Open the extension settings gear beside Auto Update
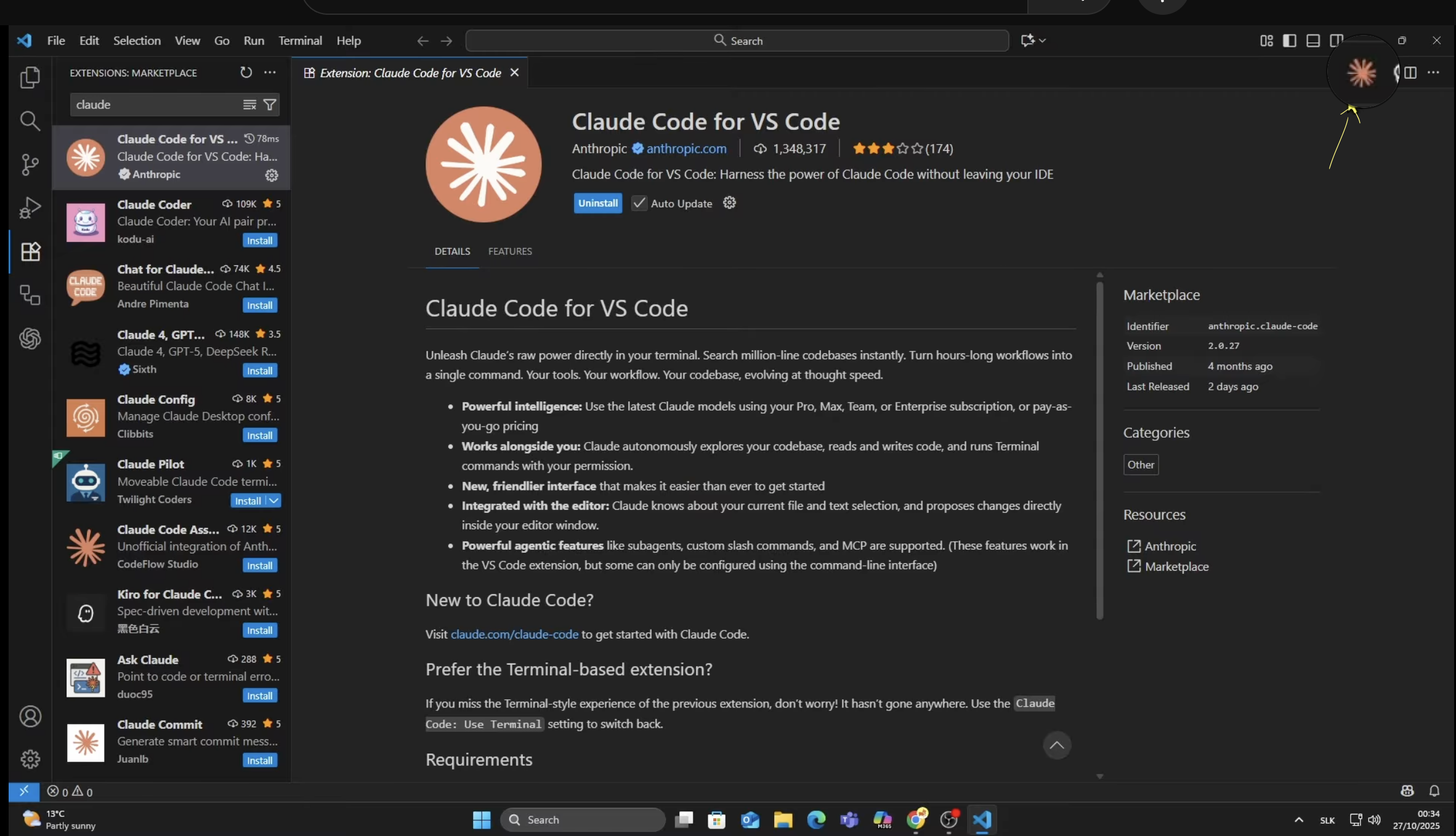The image size is (1456, 836). click(729, 203)
